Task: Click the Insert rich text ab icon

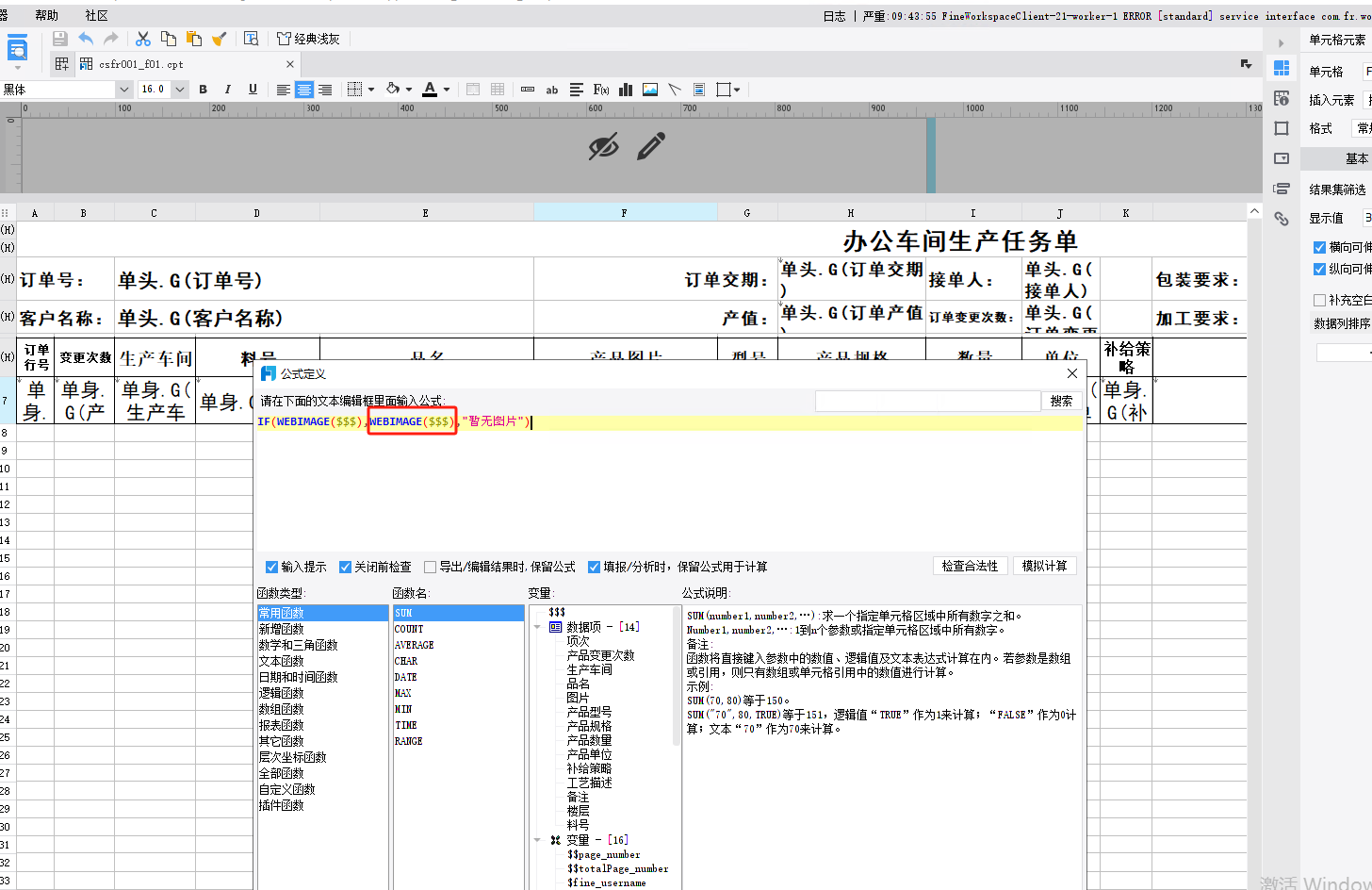Action: coord(552,90)
